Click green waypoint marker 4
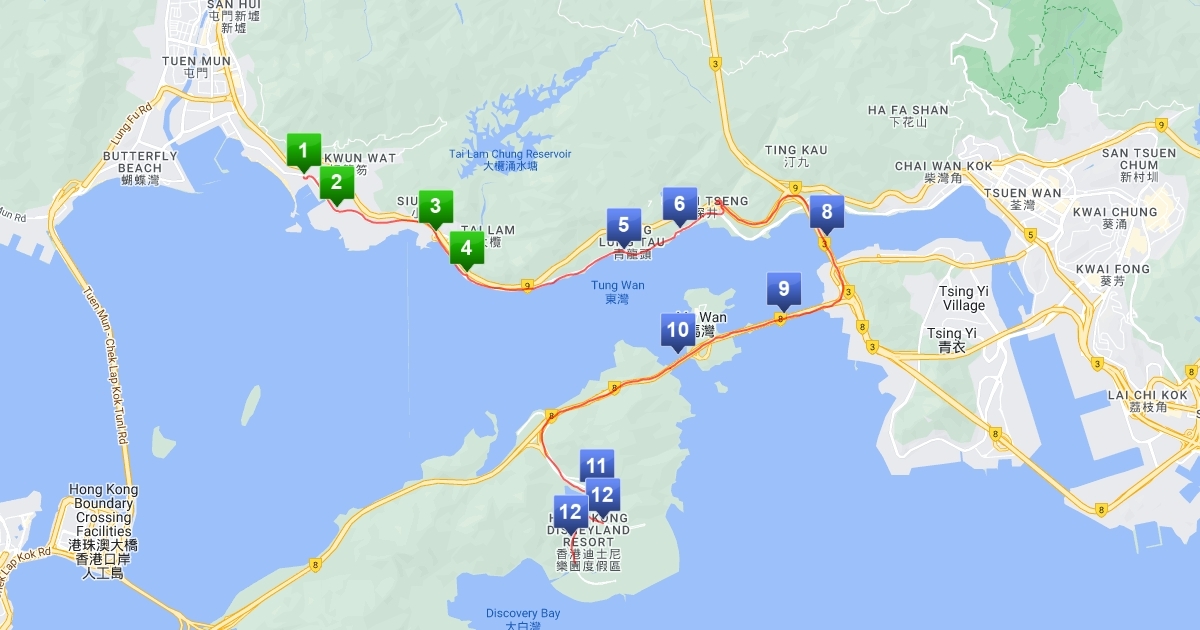1200x630 pixels. [x=466, y=249]
